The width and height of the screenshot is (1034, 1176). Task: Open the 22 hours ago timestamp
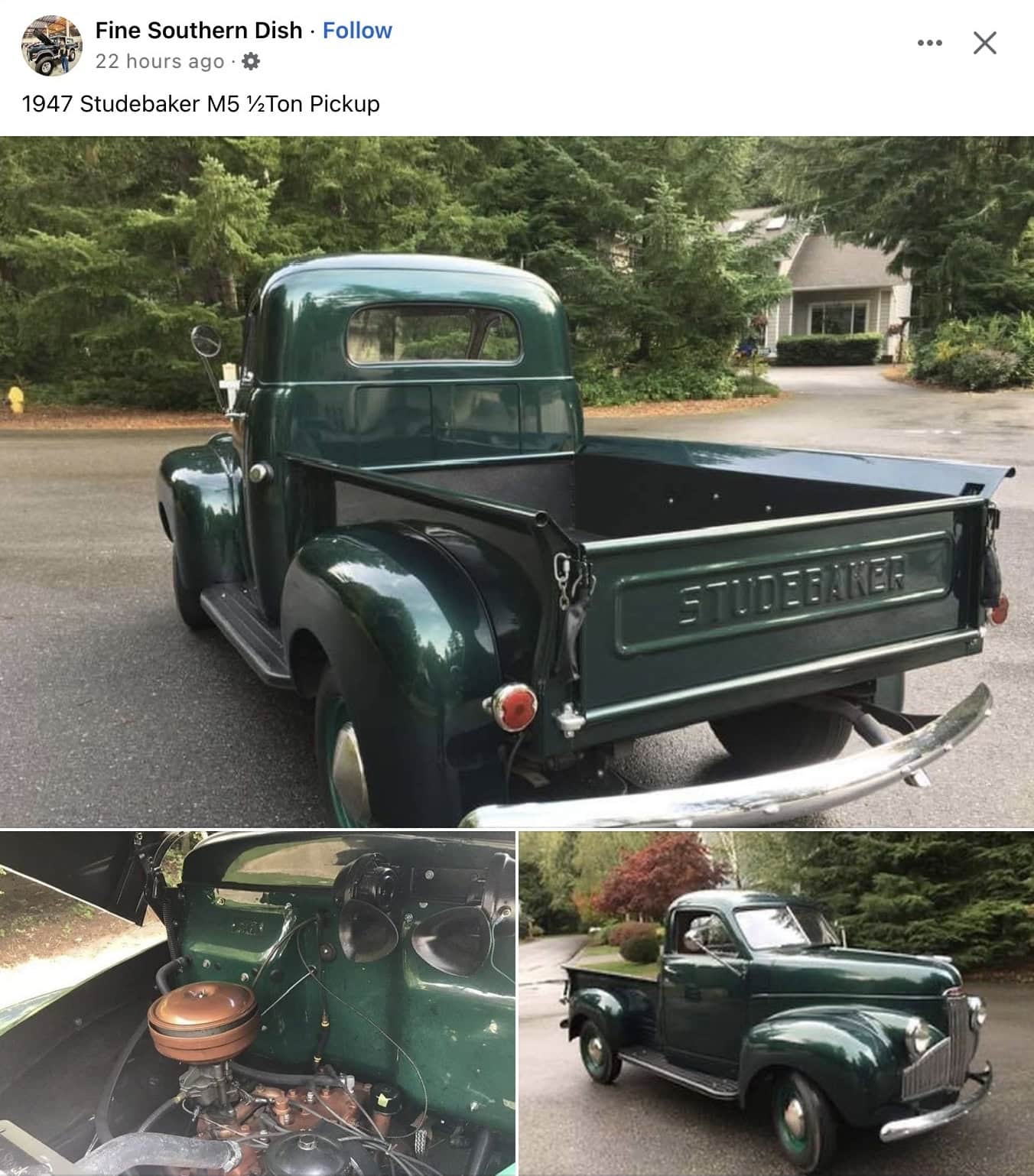click(x=160, y=61)
